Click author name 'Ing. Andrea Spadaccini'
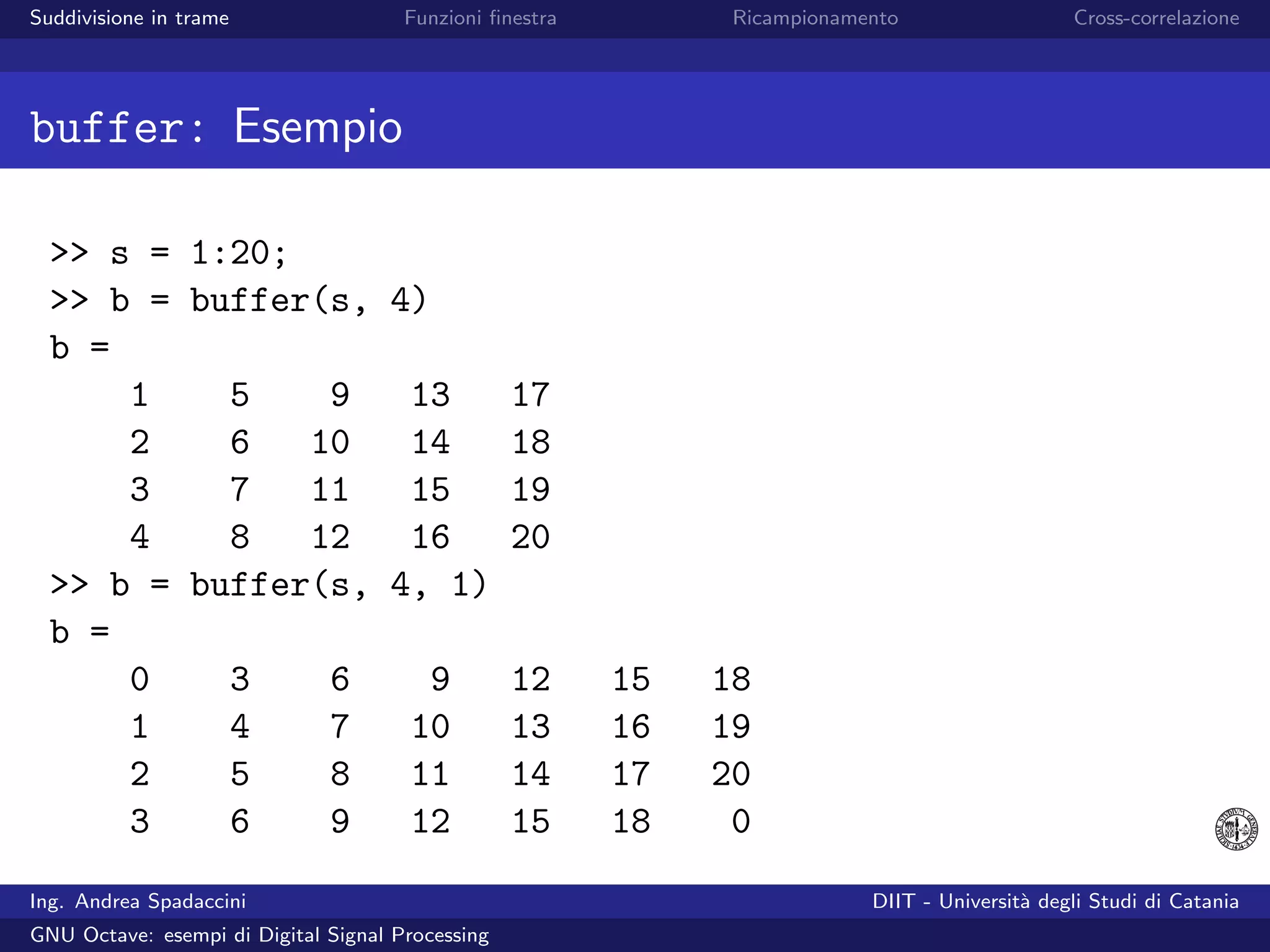The image size is (1270, 952). click(x=138, y=901)
